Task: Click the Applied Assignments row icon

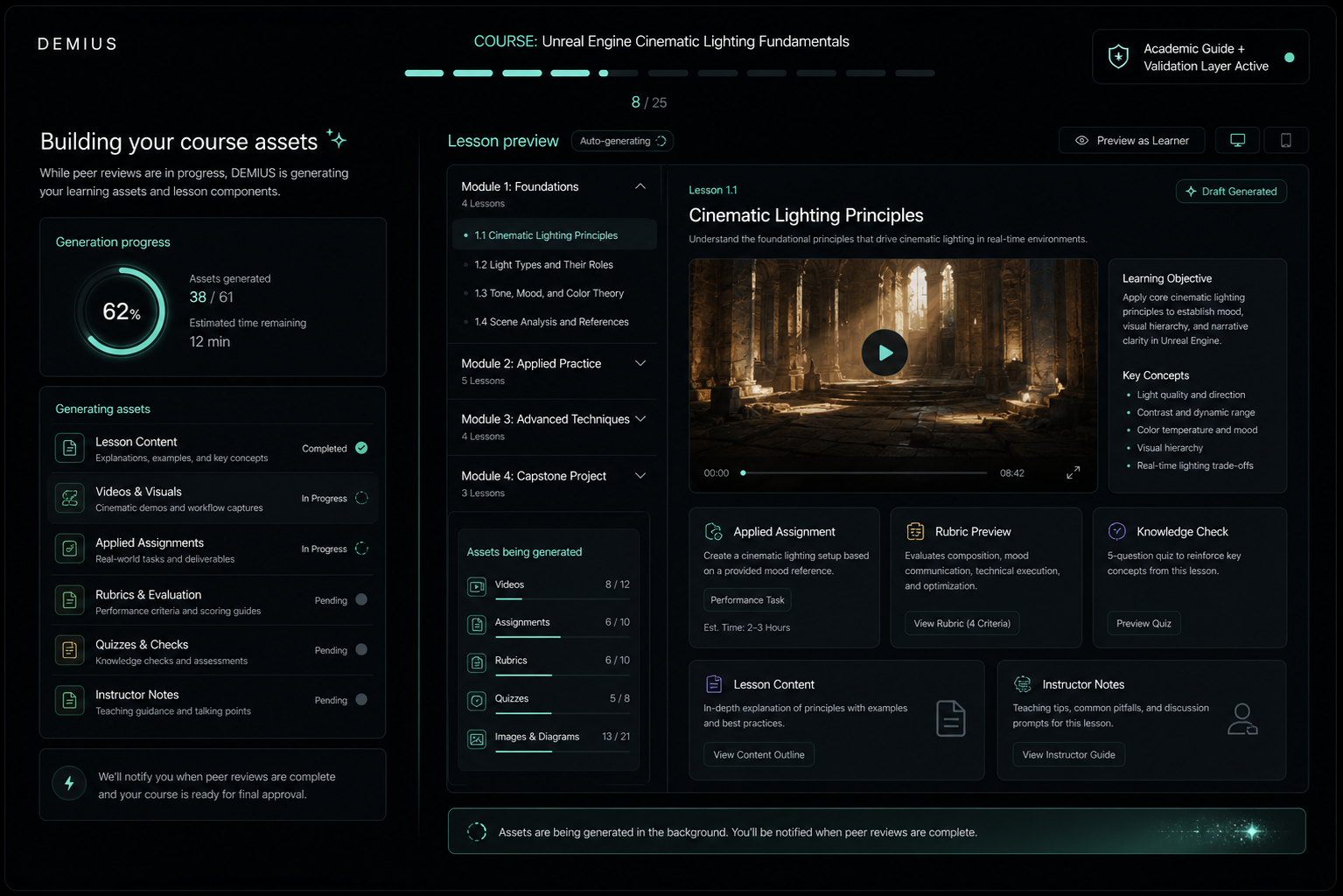Action: (70, 549)
